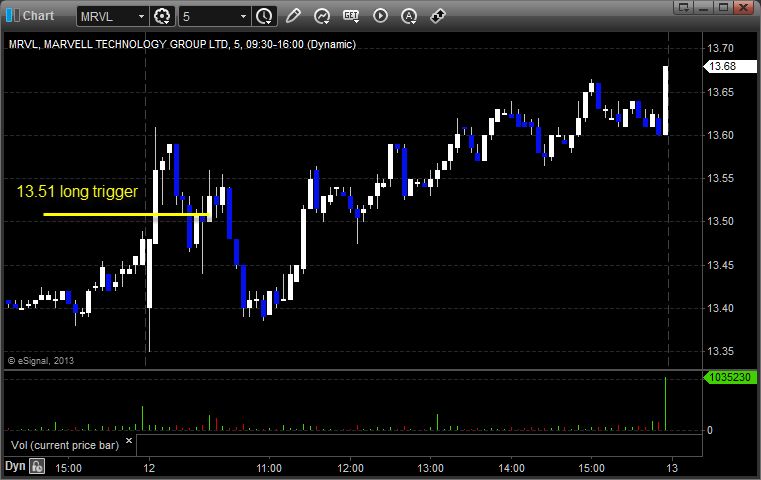The image size is (761, 480).
Task: Open the time template clock menu
Action: pyautogui.click(x=265, y=16)
